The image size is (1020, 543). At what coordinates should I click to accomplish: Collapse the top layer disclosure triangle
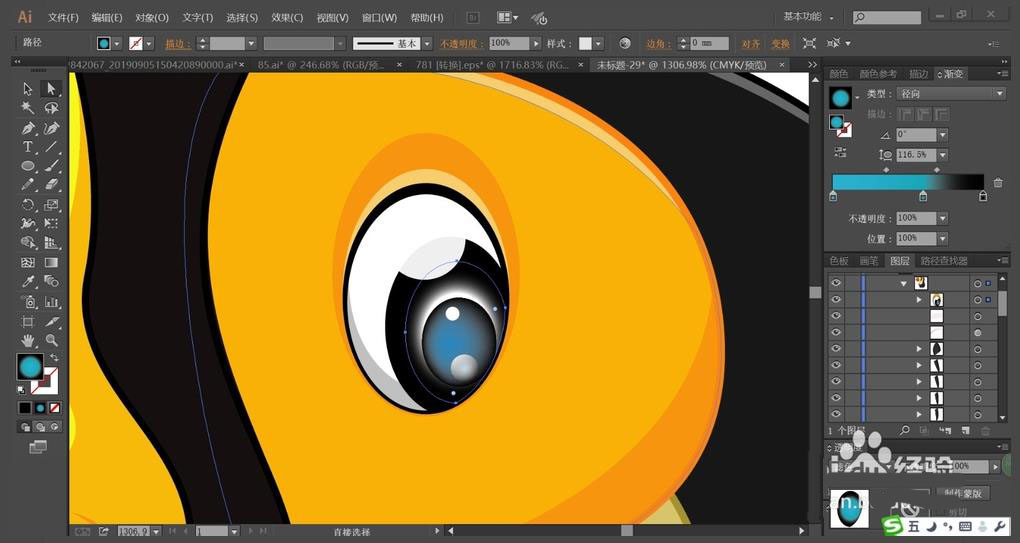point(904,284)
